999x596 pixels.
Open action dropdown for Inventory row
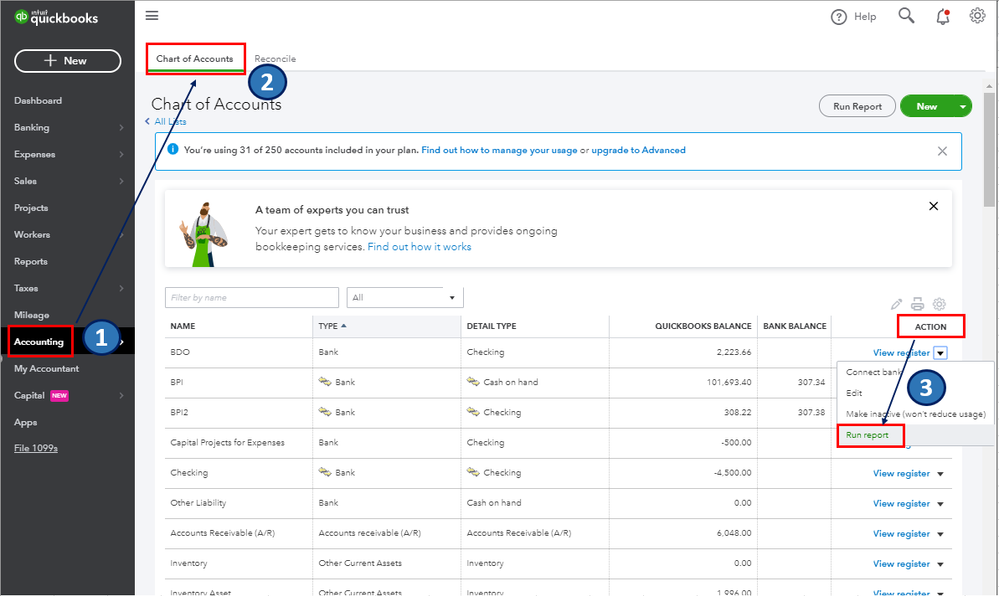(x=940, y=564)
